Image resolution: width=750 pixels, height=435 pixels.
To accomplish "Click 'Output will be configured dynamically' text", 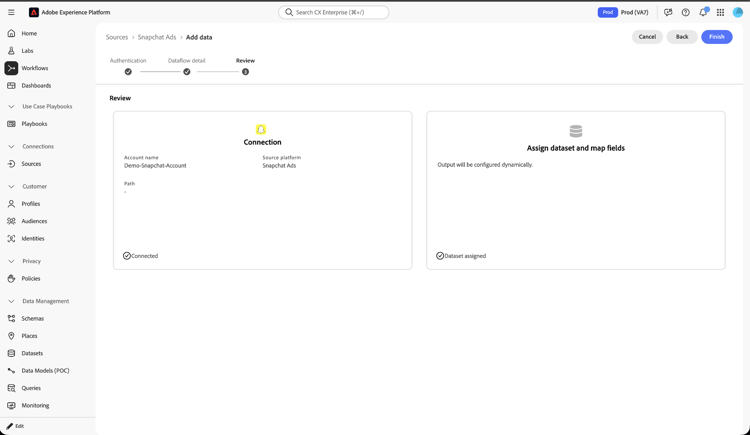I will click(x=485, y=165).
